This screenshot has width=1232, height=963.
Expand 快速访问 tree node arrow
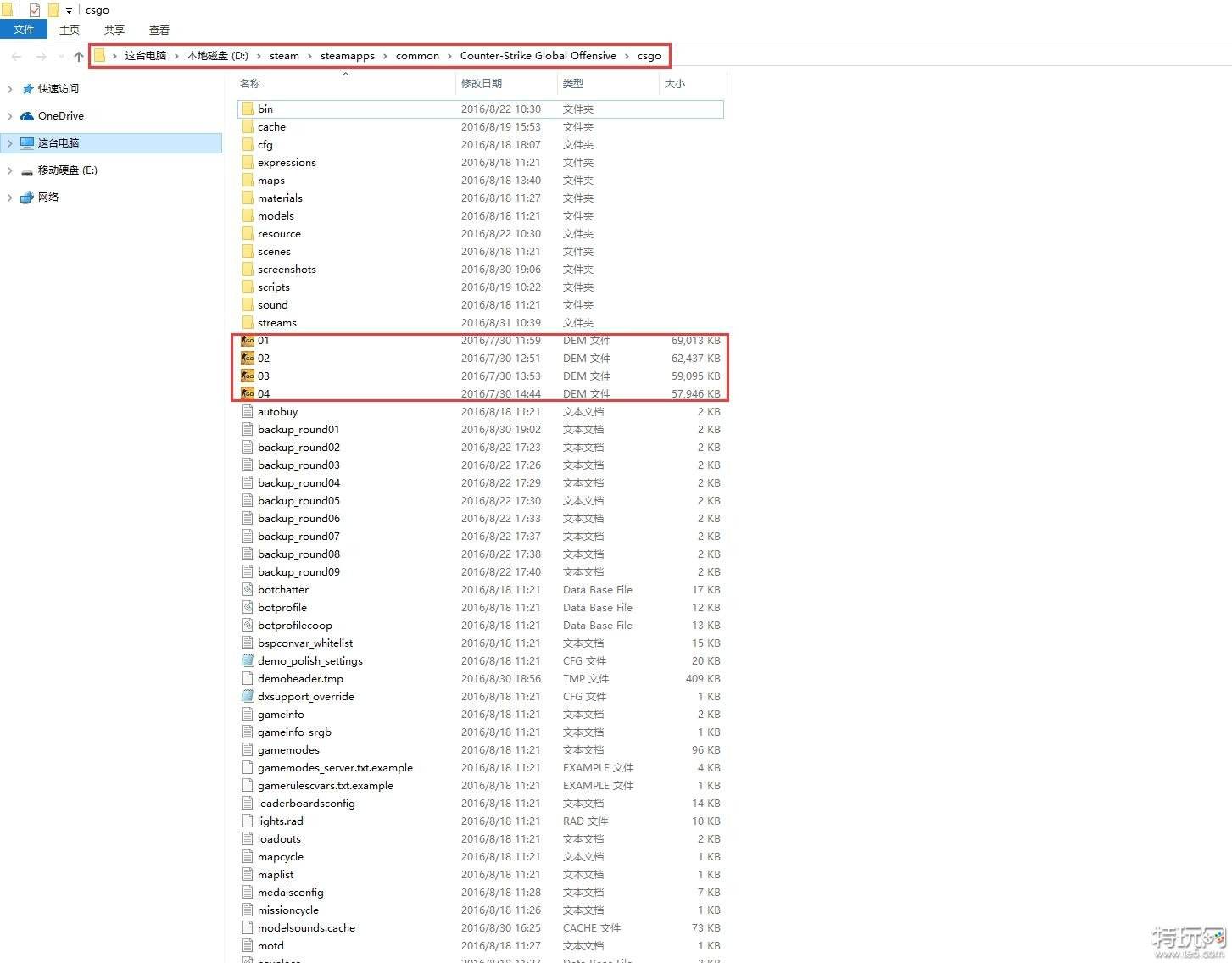pyautogui.click(x=9, y=89)
